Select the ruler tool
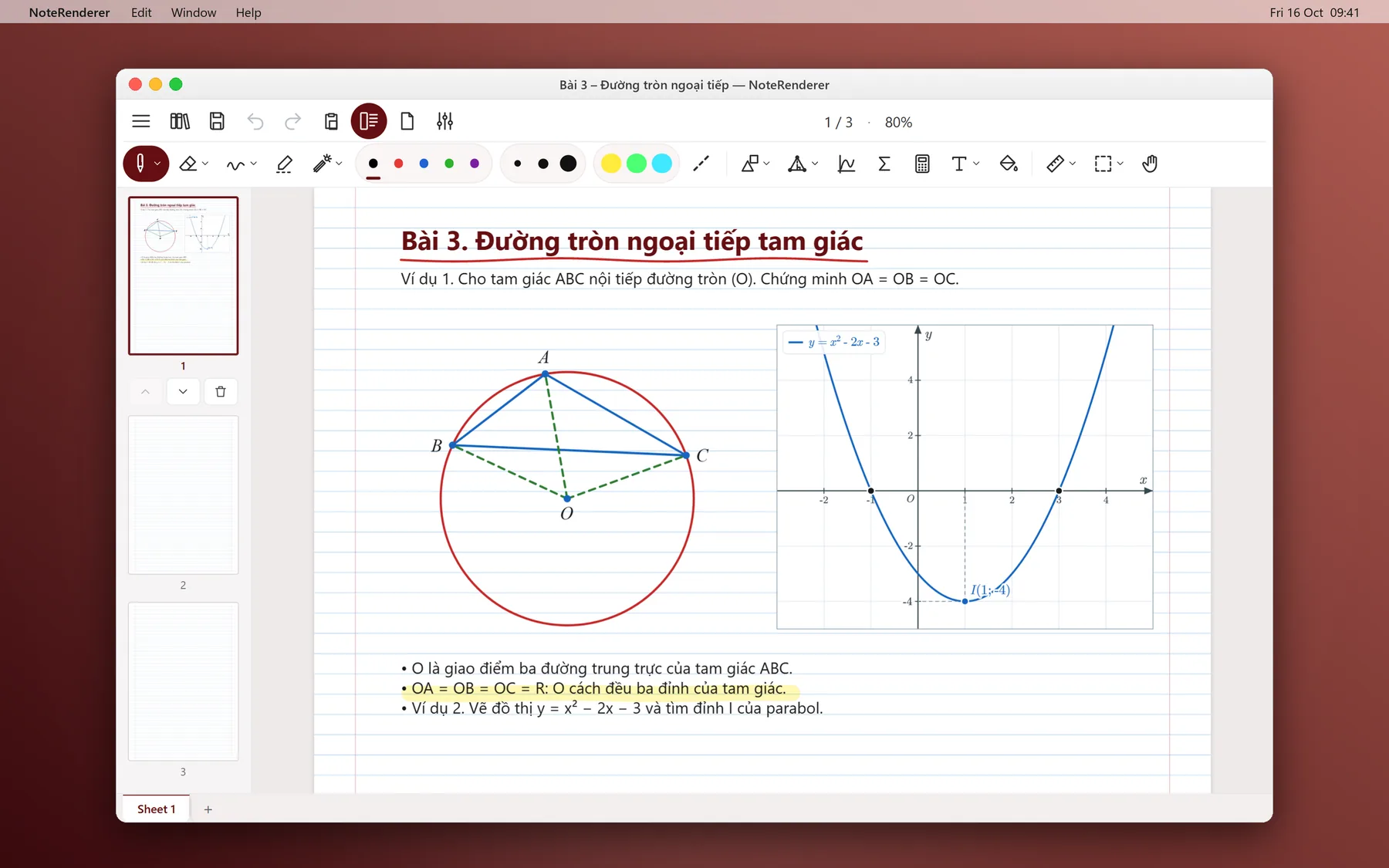This screenshot has width=1389, height=868. click(x=1056, y=164)
